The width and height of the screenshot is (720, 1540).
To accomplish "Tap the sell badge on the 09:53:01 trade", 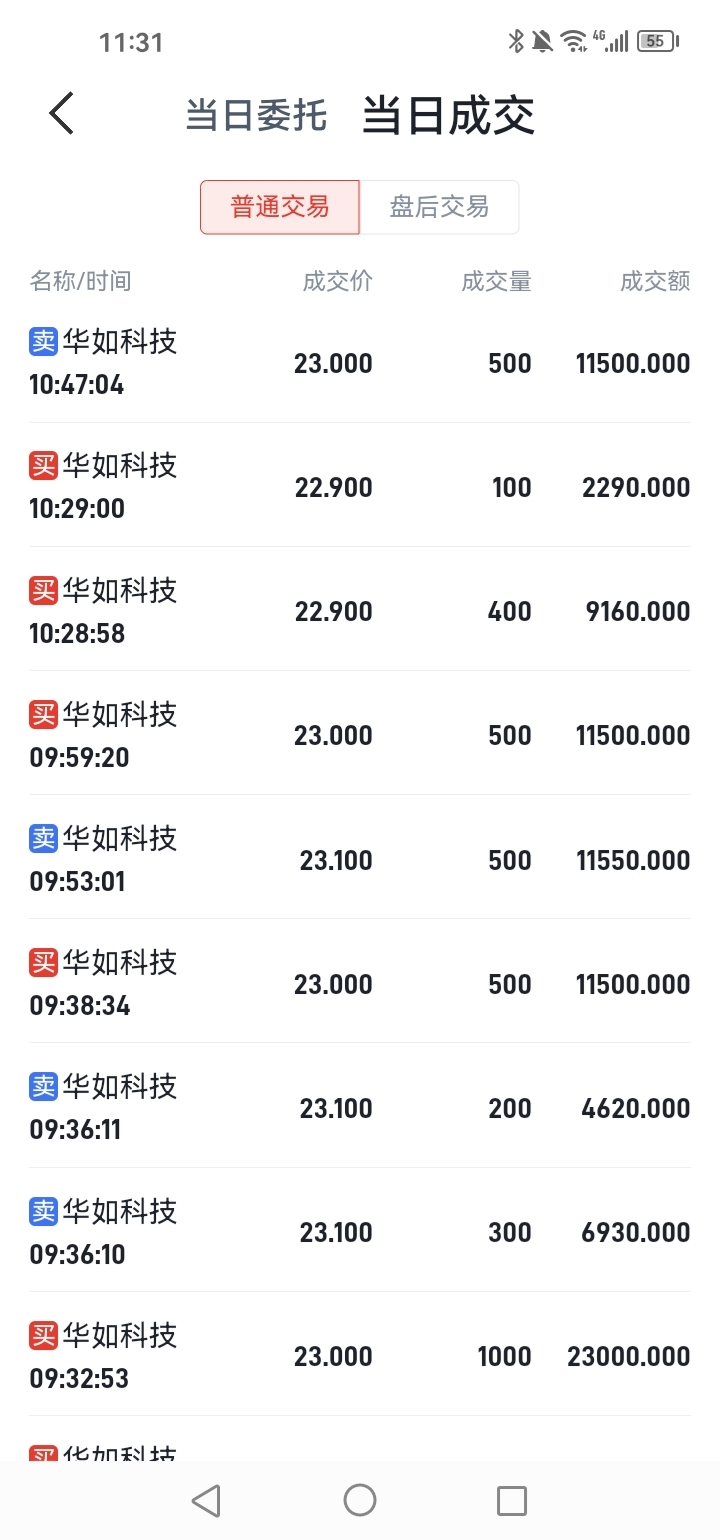I will (x=44, y=837).
